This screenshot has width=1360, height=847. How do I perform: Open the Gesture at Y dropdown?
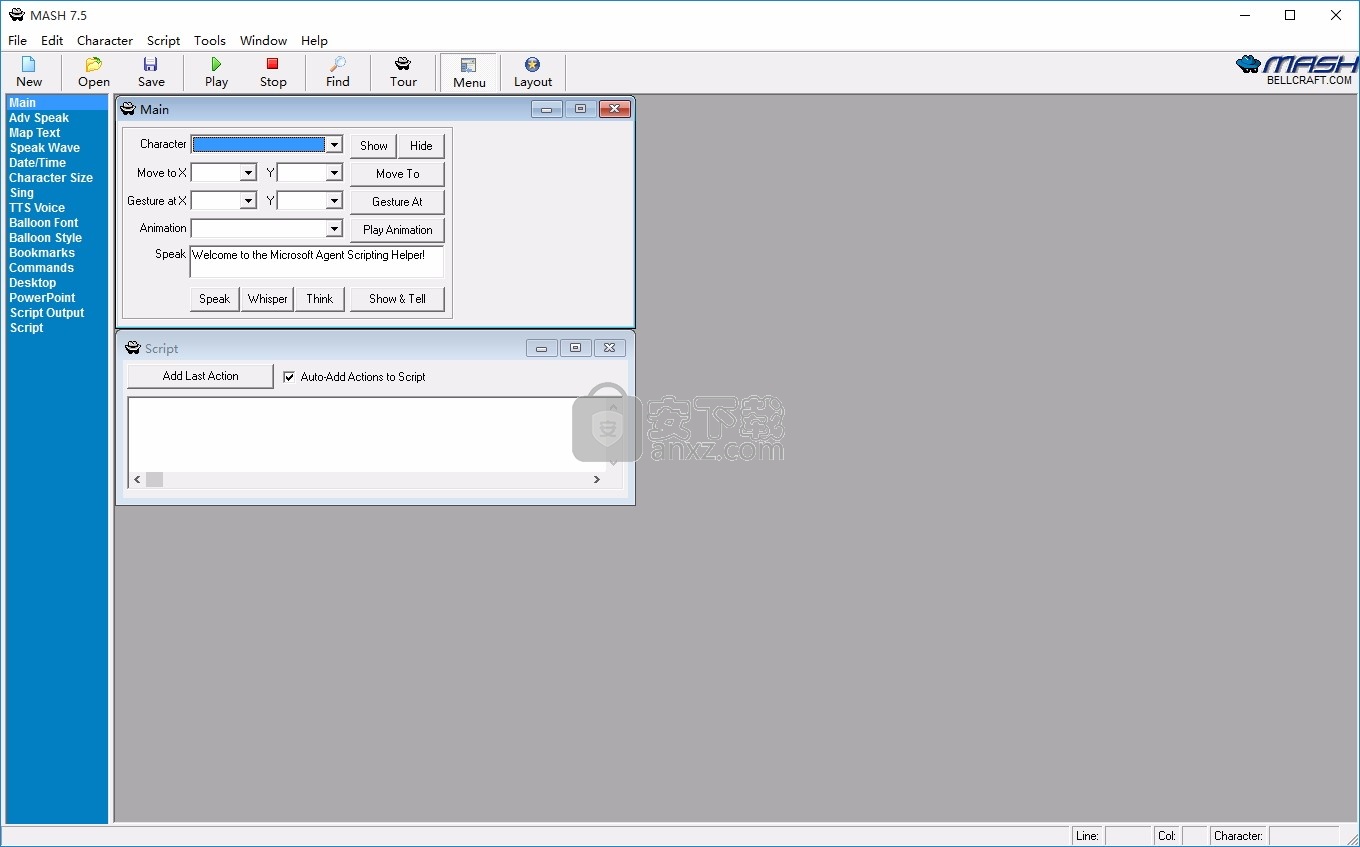[334, 201]
